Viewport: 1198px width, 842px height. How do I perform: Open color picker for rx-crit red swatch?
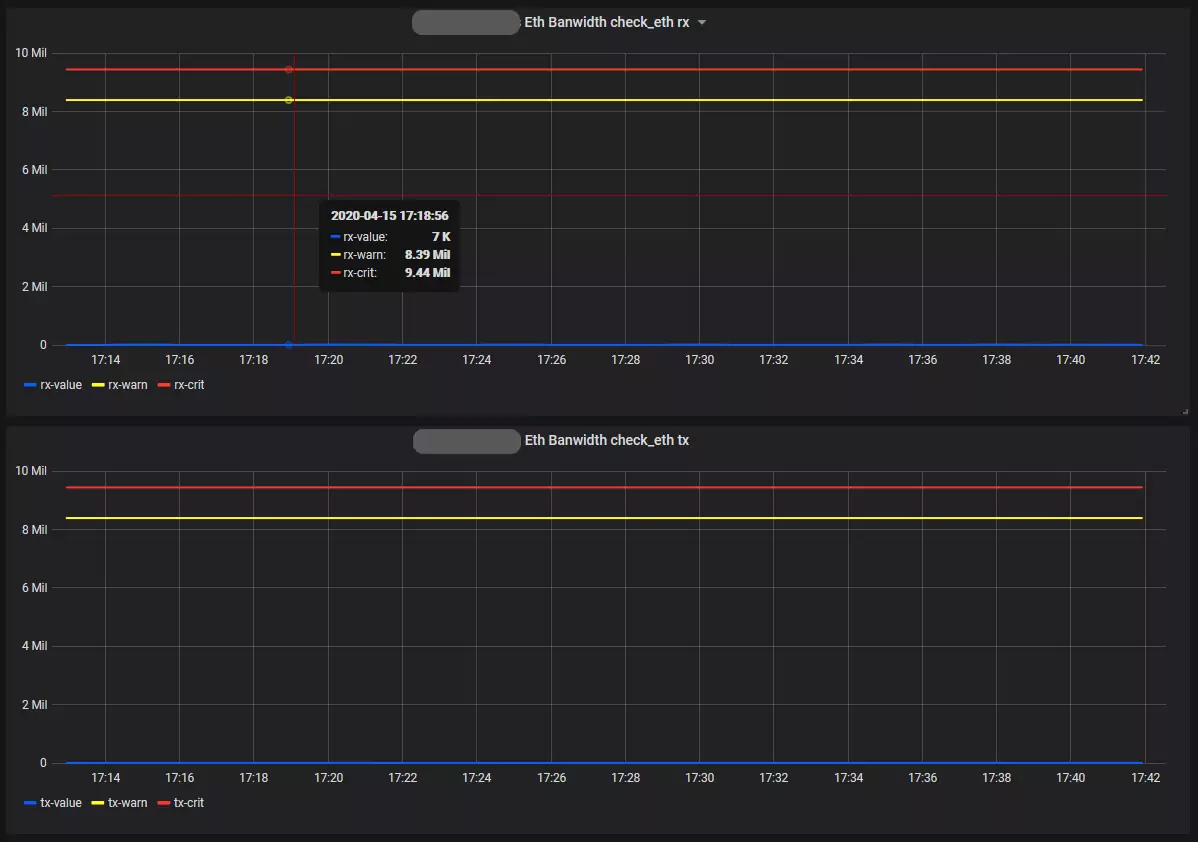pos(164,385)
